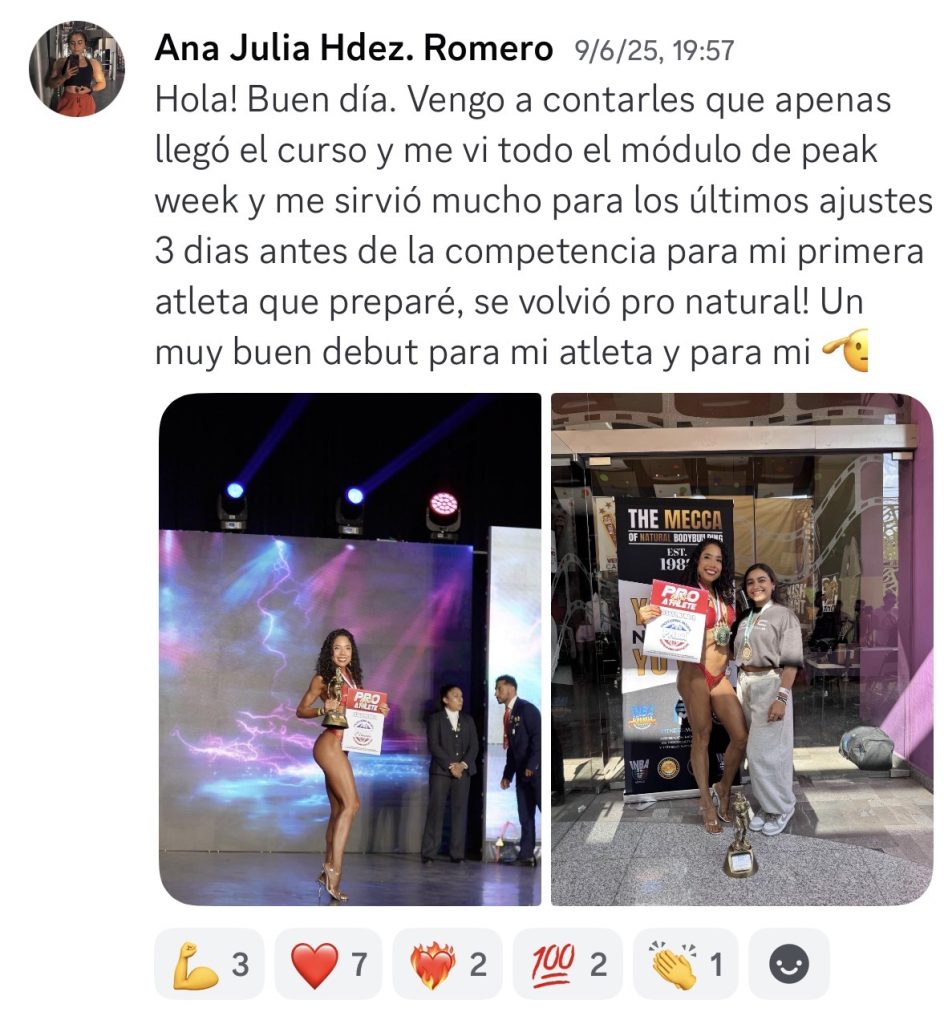Click the two suited judges in the stage photo
Screen dimensions: 944x1024
pyautogui.click(x=484, y=771)
